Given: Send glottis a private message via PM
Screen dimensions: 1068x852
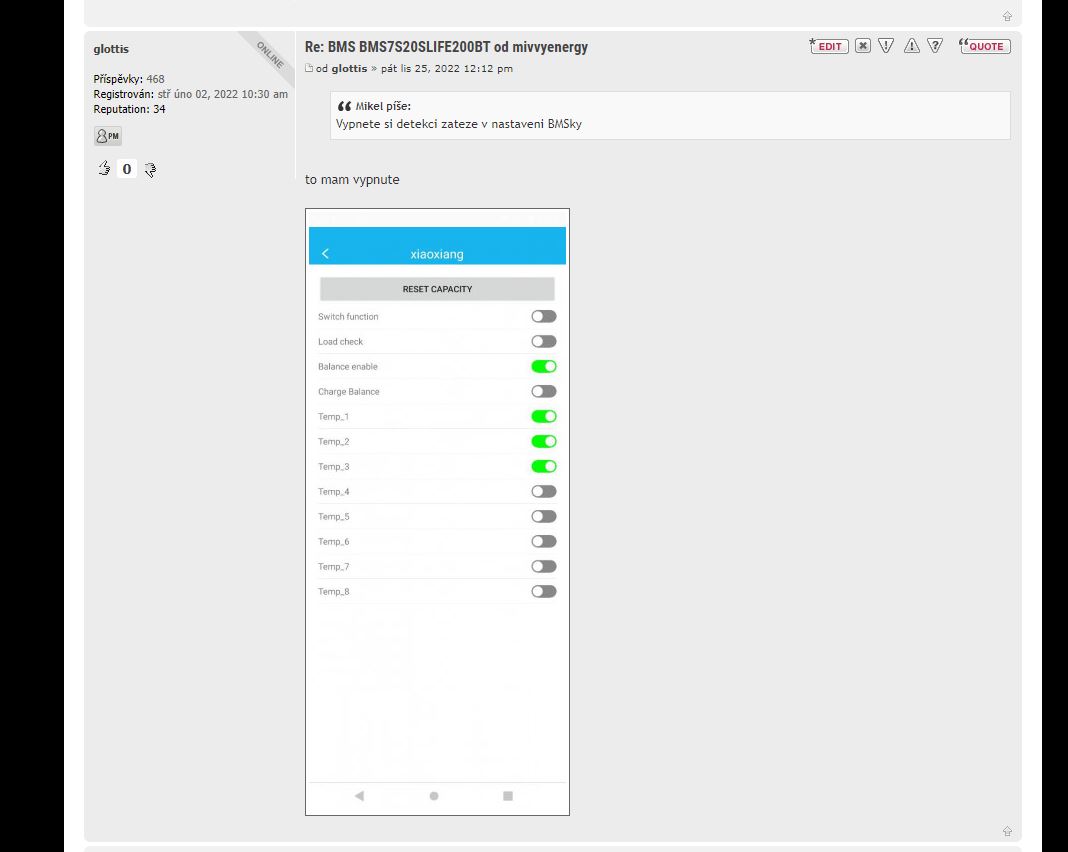Looking at the screenshot, I should click(x=108, y=136).
